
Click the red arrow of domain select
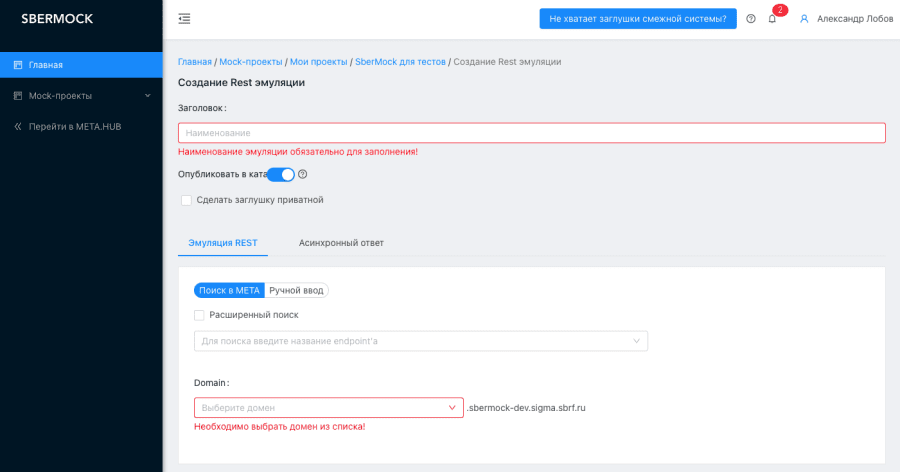(452, 408)
